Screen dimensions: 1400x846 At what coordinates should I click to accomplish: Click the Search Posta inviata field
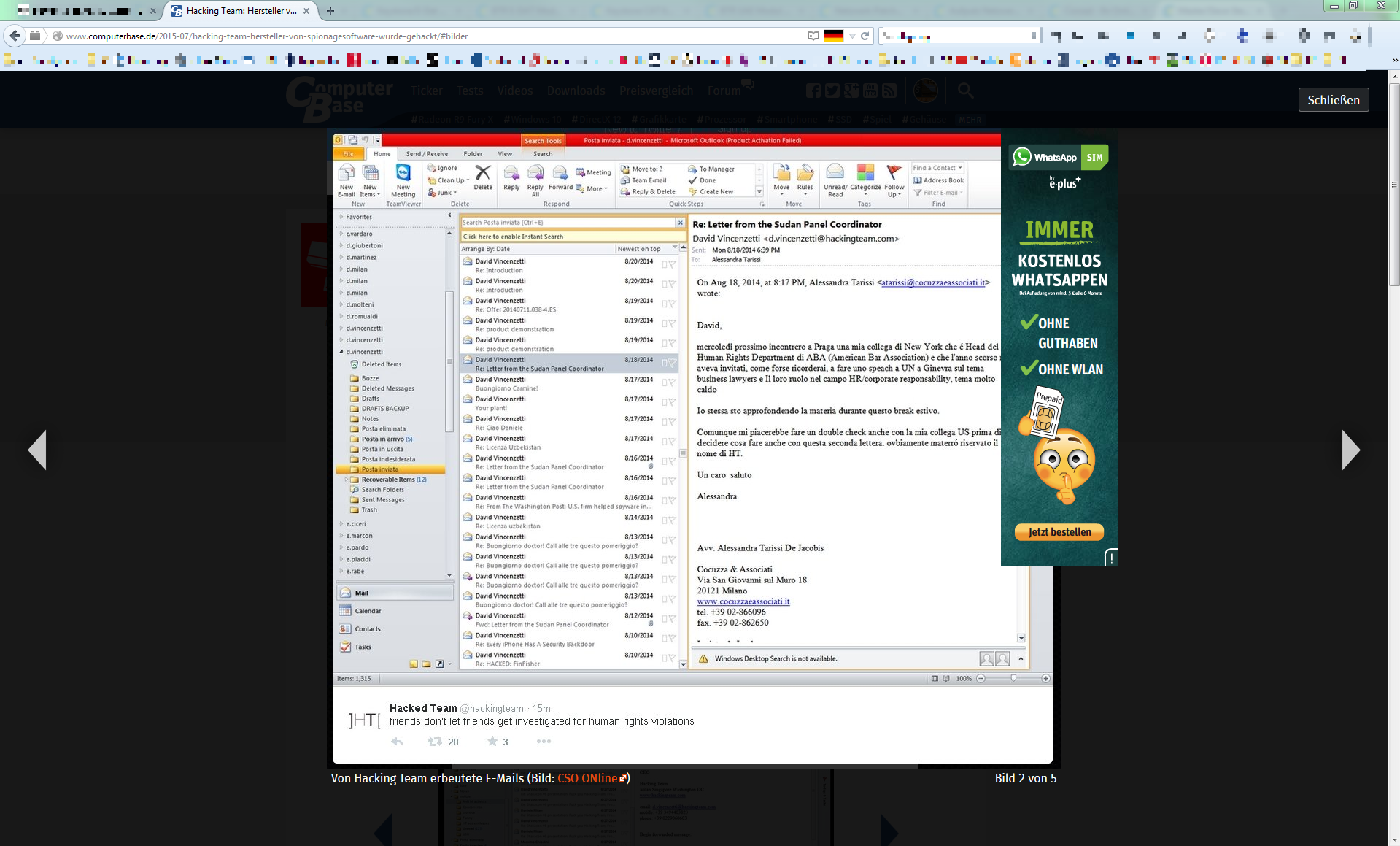[569, 223]
